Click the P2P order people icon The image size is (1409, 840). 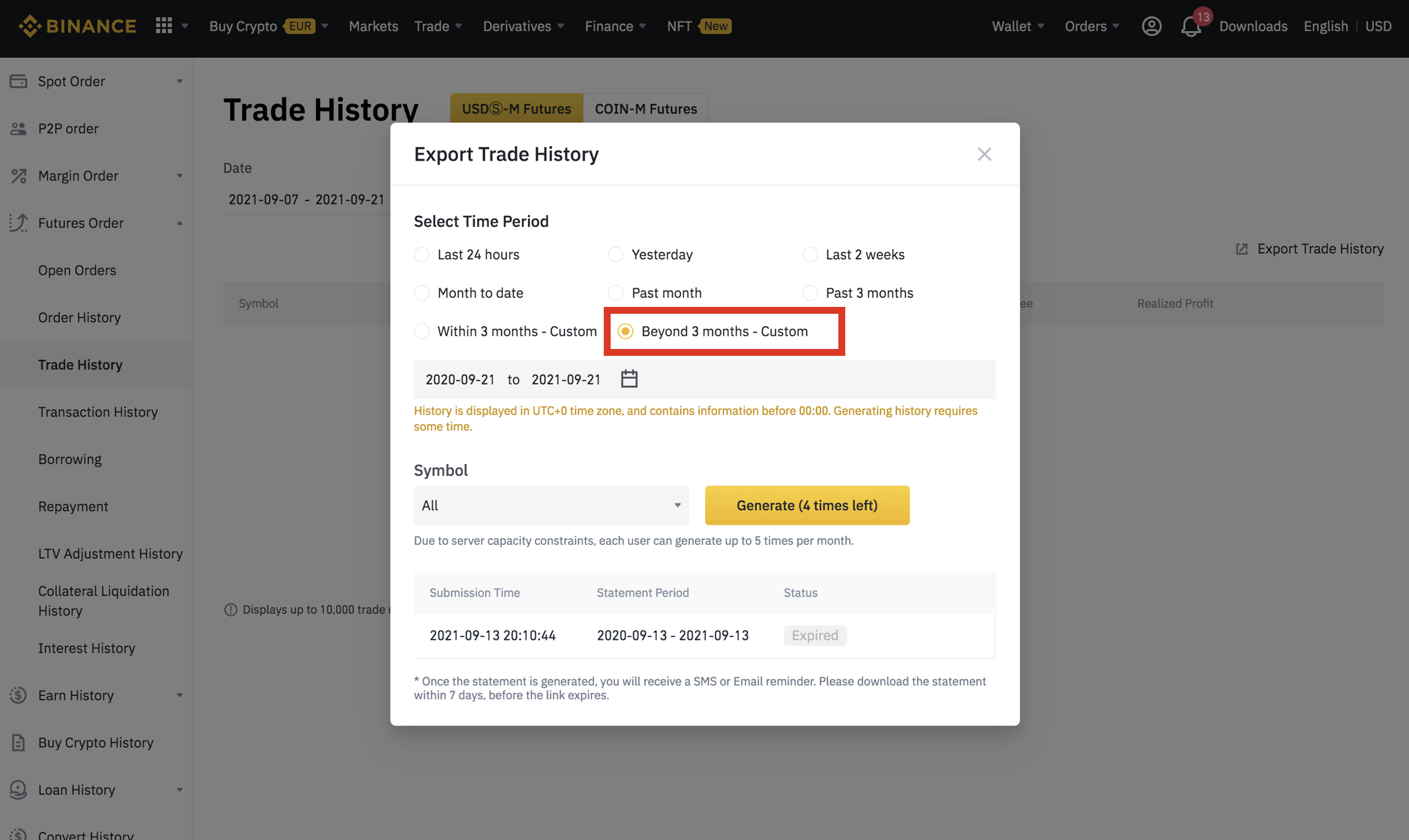[x=19, y=128]
